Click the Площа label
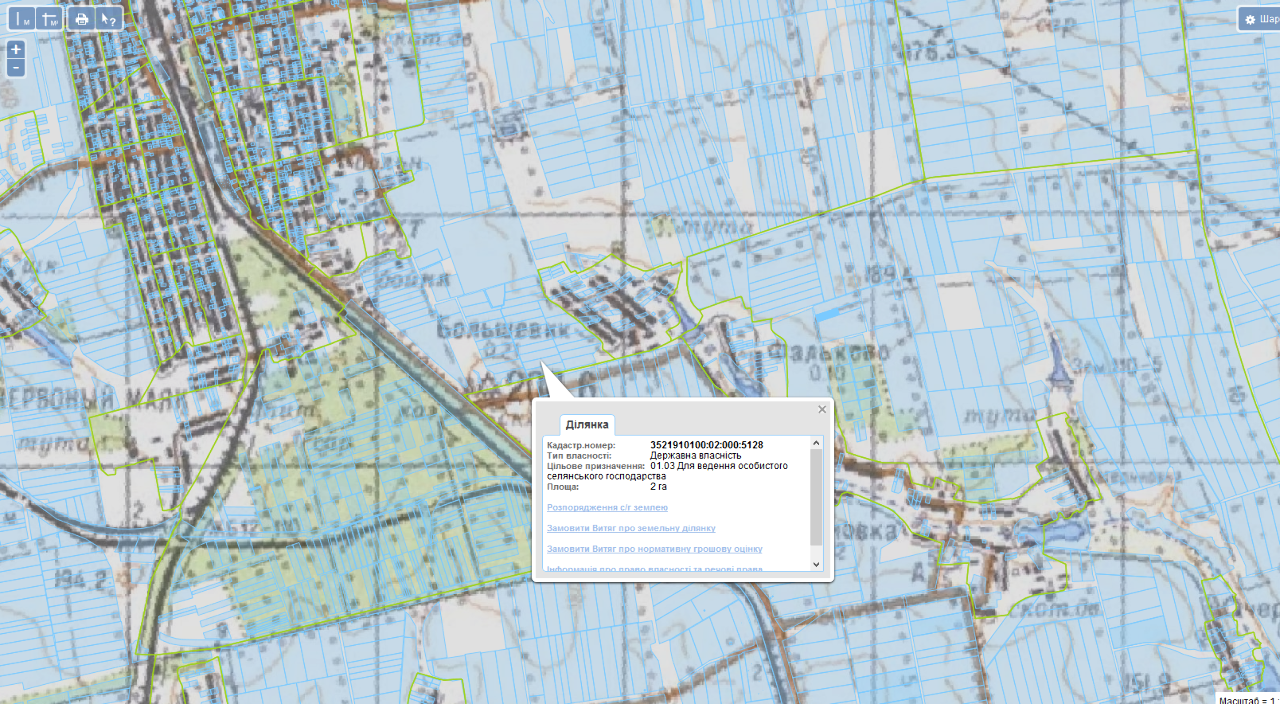 click(x=564, y=487)
